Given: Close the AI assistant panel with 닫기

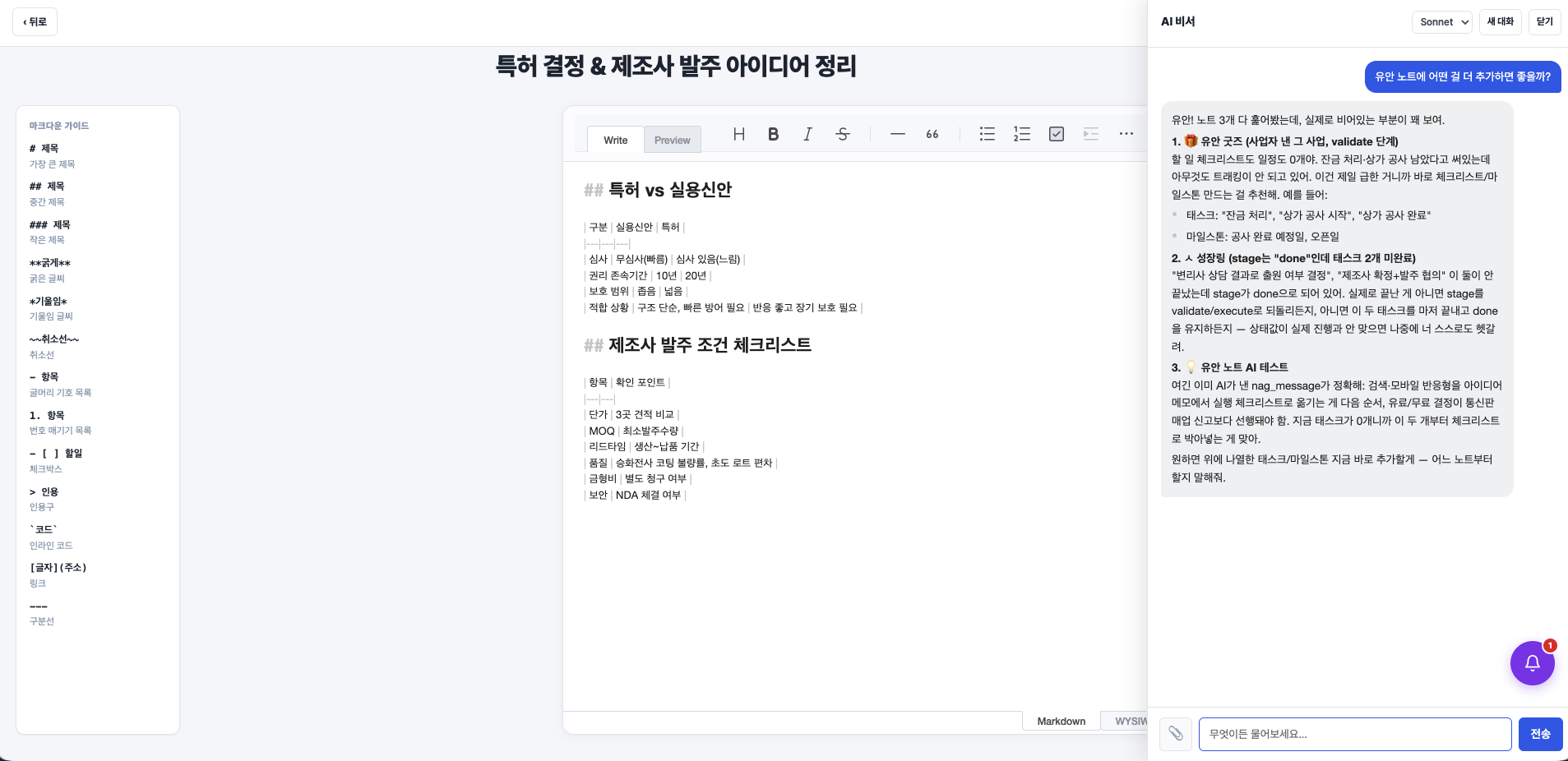Looking at the screenshot, I should coord(1545,22).
